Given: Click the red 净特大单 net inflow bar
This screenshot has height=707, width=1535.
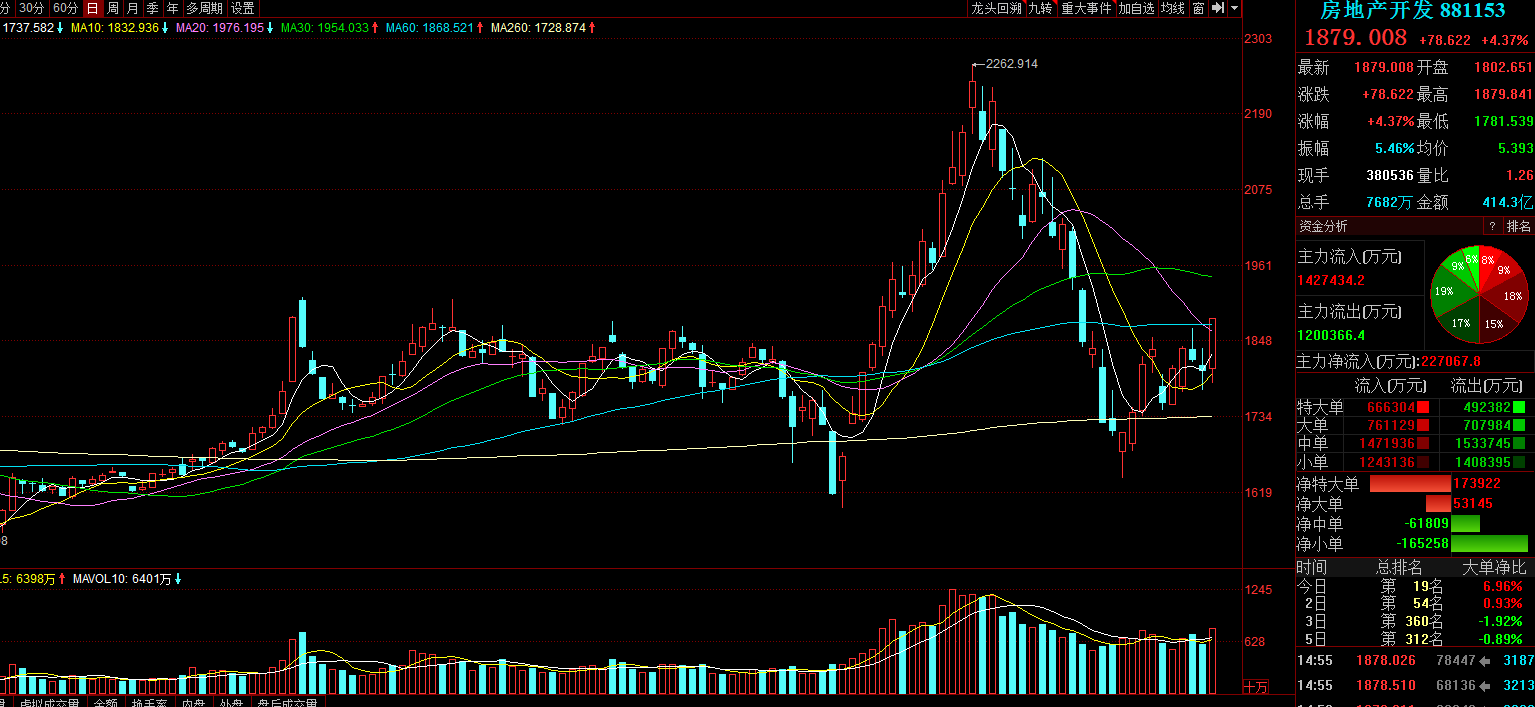Looking at the screenshot, I should [1409, 484].
